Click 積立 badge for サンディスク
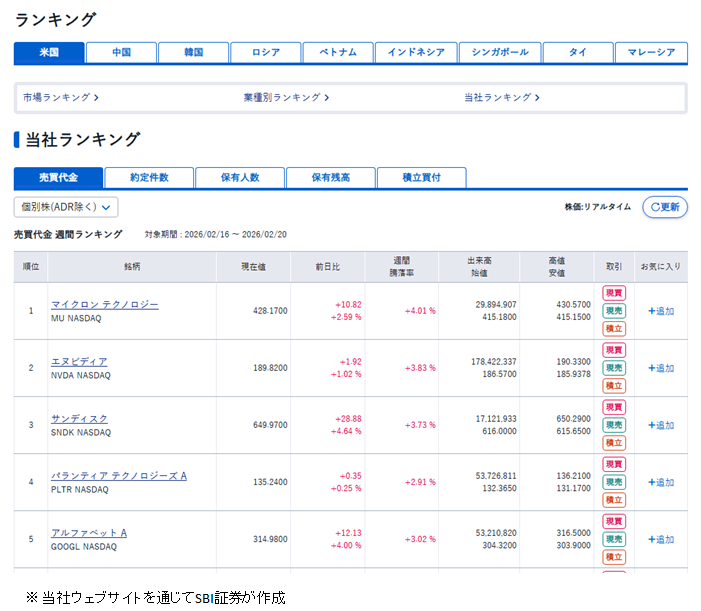Image resolution: width=701 pixels, height=611 pixels. [613, 443]
